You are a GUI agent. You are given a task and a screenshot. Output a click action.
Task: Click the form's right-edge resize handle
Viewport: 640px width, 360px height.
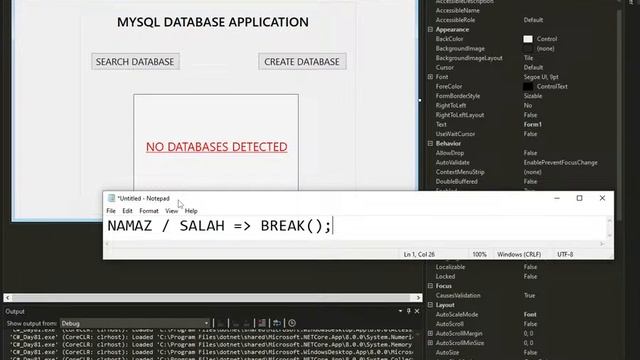[420, 100]
